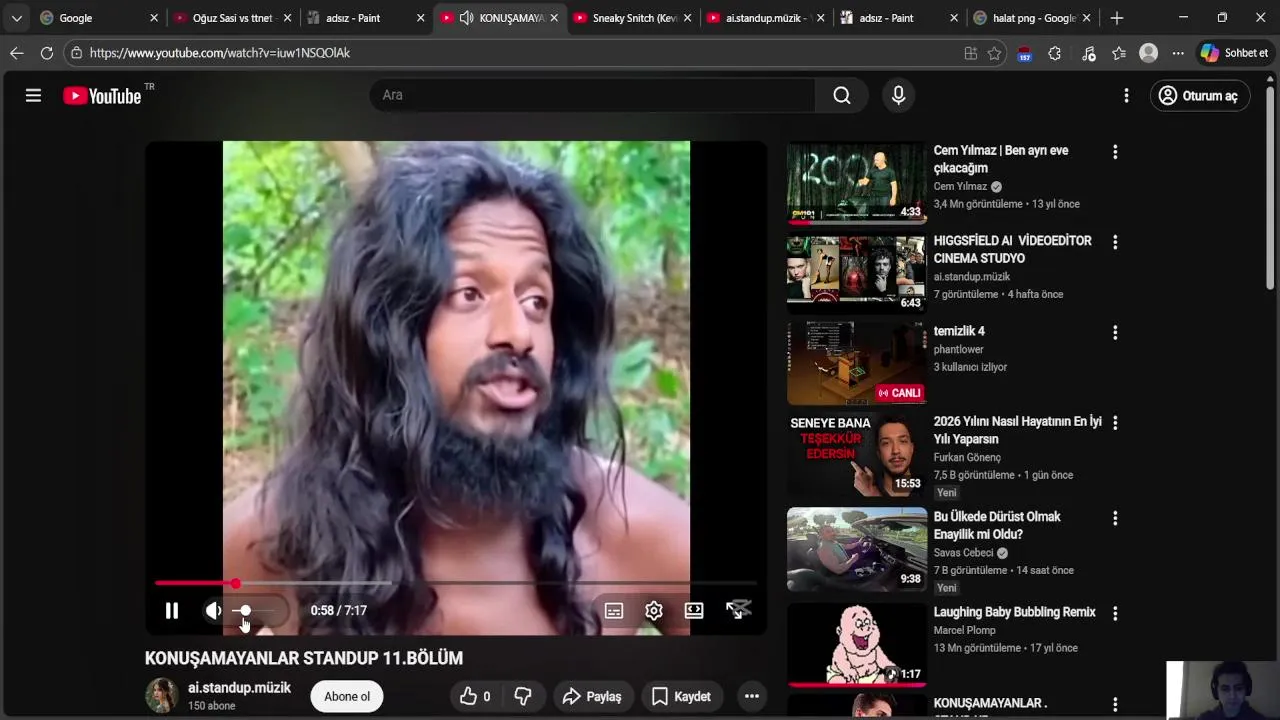Switch to 'ai.standup.müzik' browser tab
The height and width of the screenshot is (720, 1280).
765,18
